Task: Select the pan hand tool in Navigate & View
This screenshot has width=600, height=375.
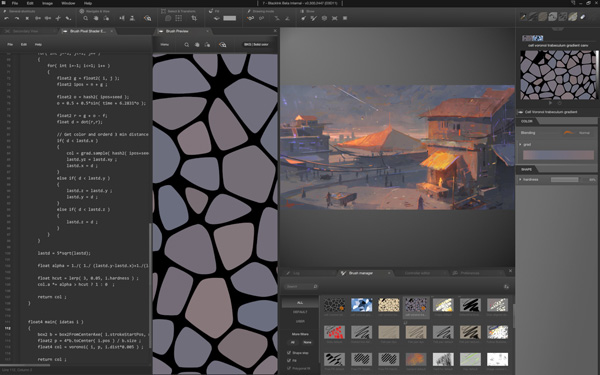Action: (96, 18)
